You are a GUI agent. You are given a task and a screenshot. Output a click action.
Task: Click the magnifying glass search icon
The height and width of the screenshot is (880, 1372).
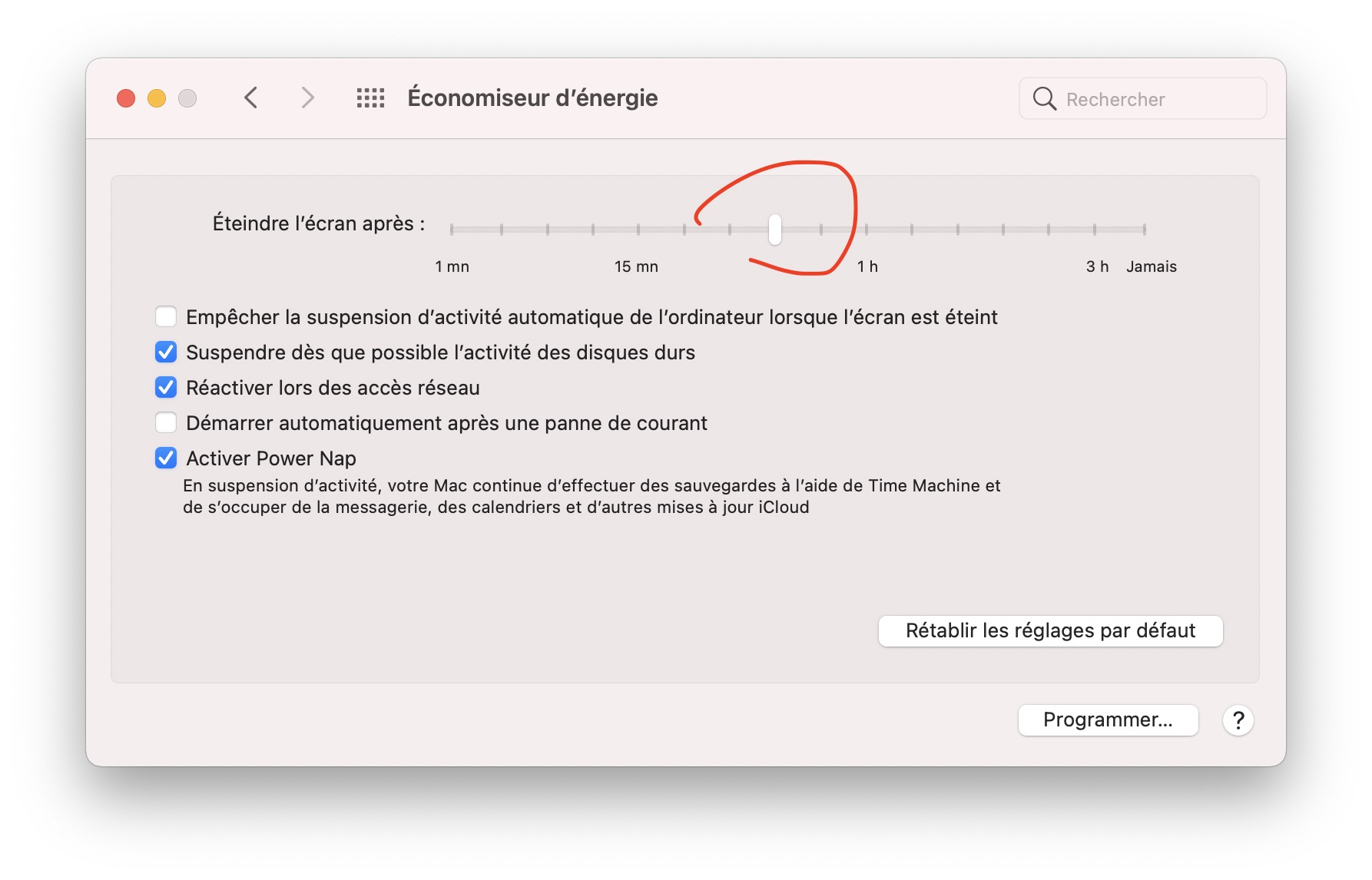coord(1044,99)
